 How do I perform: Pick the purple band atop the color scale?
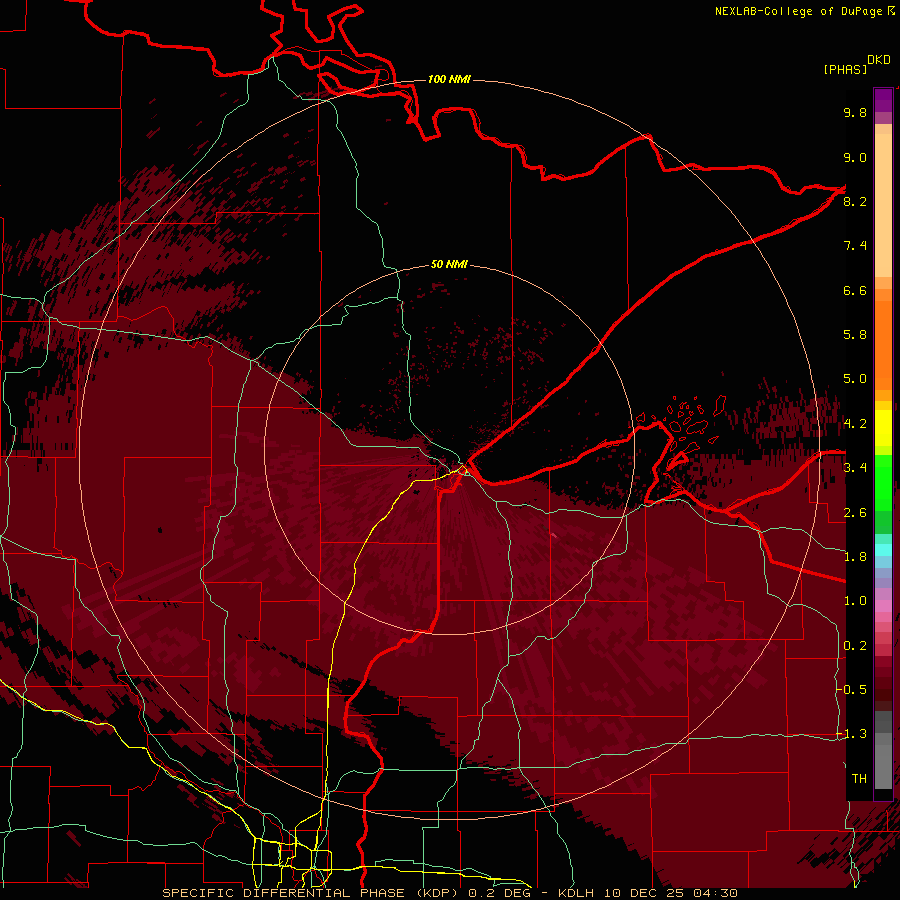point(883,100)
